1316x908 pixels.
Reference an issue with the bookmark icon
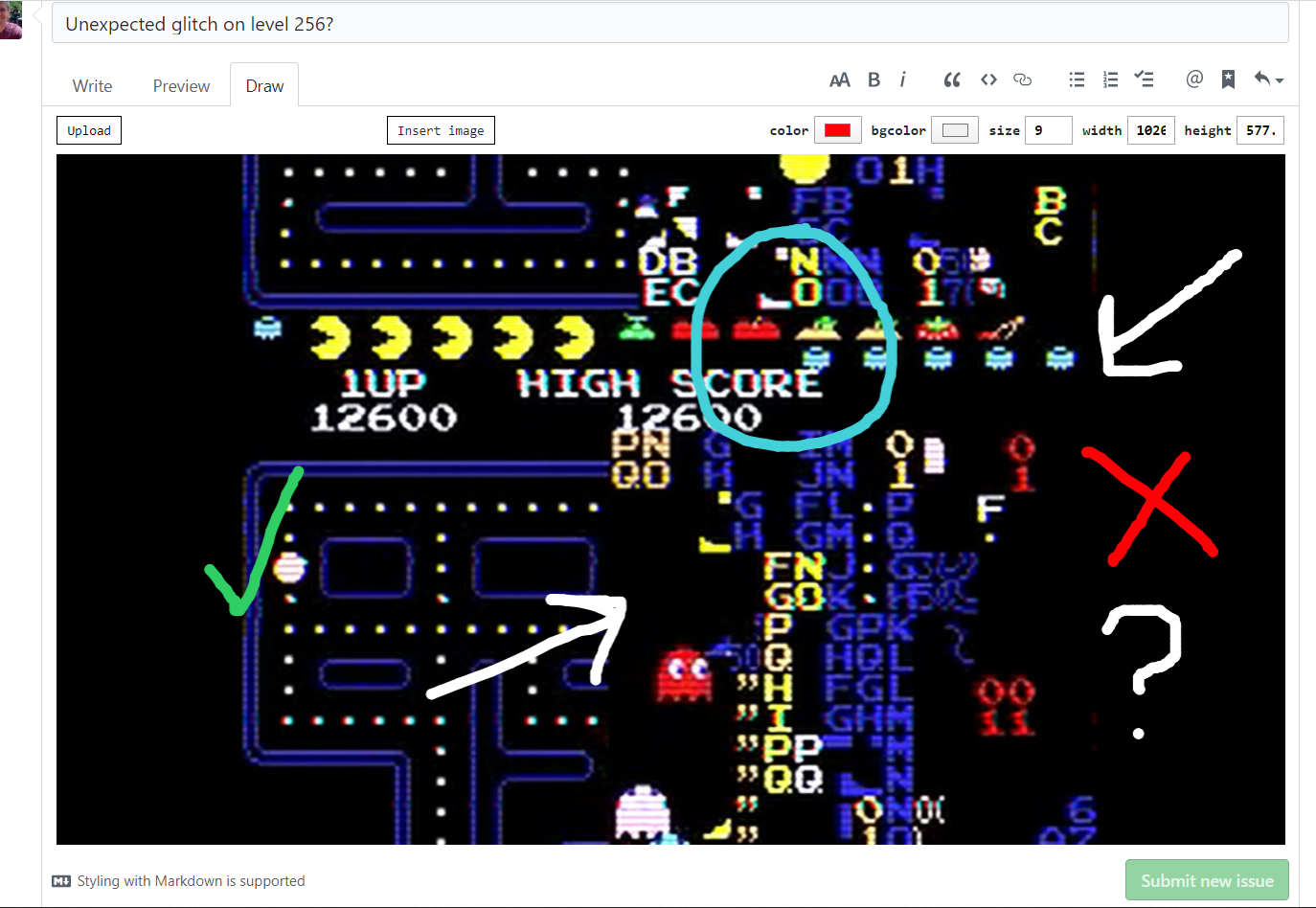point(1228,80)
